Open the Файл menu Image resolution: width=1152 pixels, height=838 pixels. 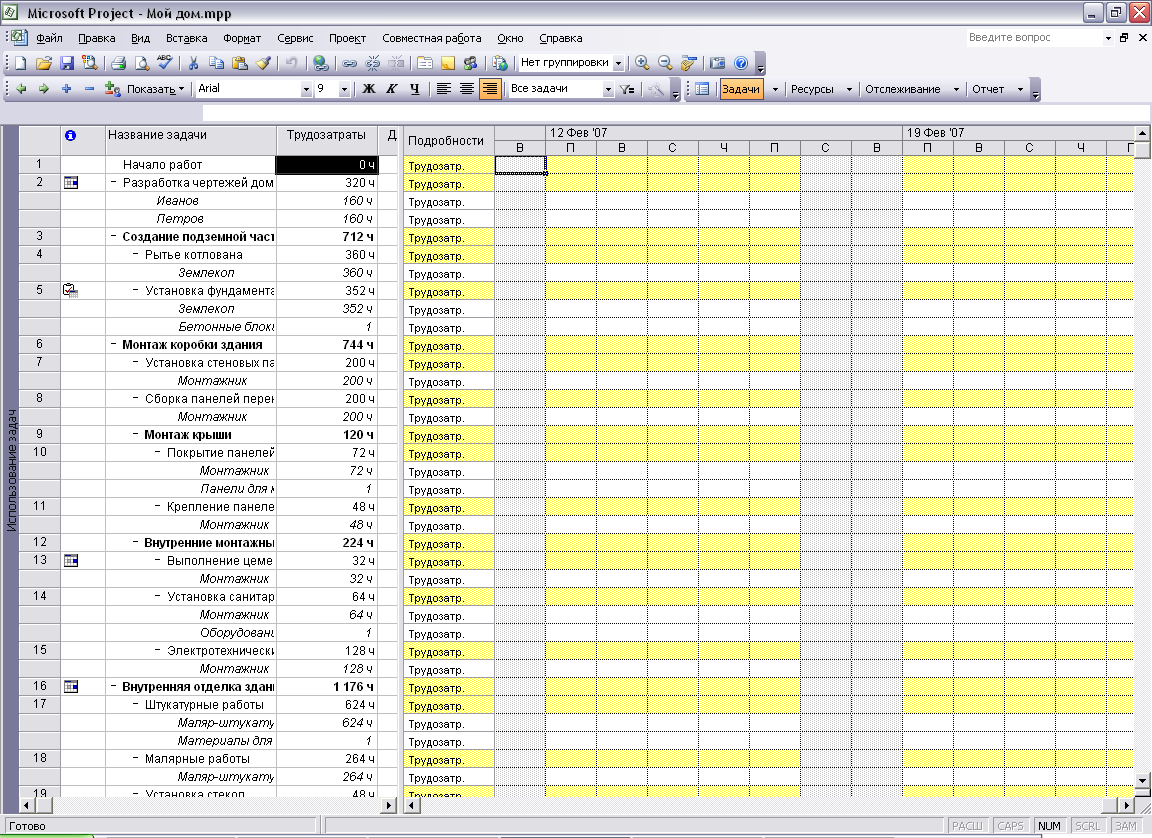[x=49, y=38]
